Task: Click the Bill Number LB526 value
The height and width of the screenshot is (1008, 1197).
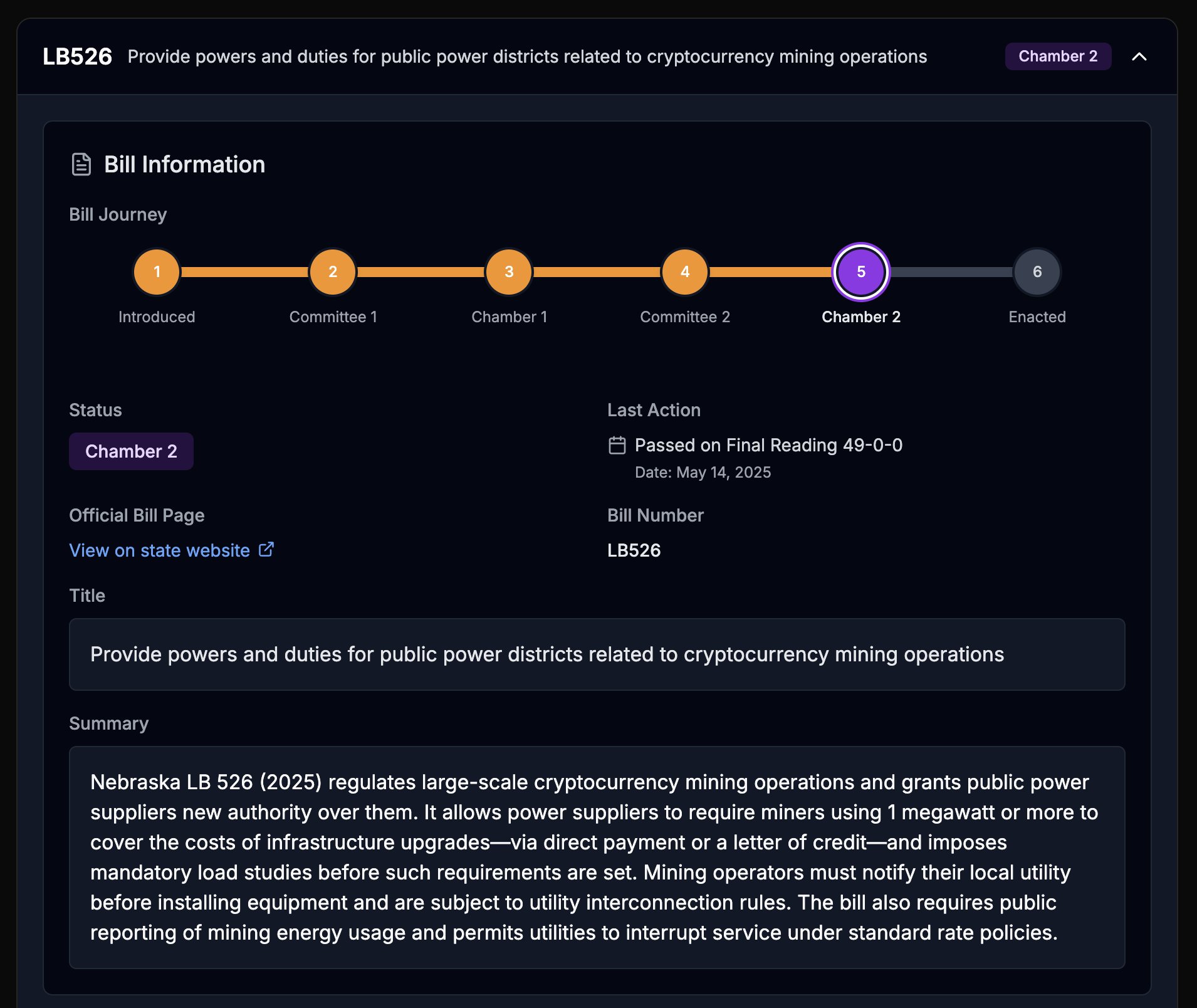Action: coord(634,550)
